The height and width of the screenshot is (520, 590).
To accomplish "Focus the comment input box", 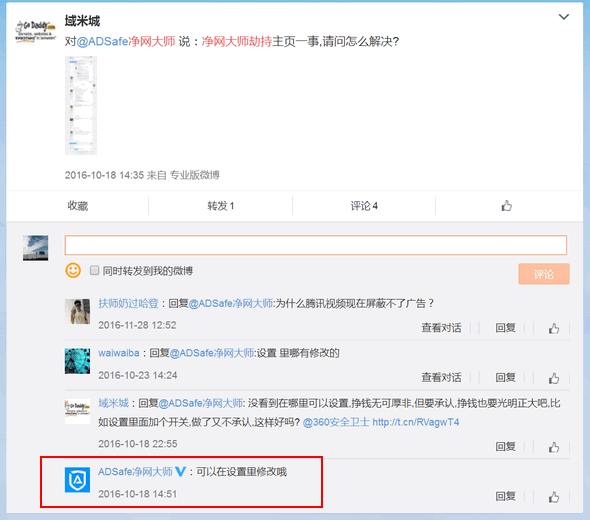I will click(316, 245).
